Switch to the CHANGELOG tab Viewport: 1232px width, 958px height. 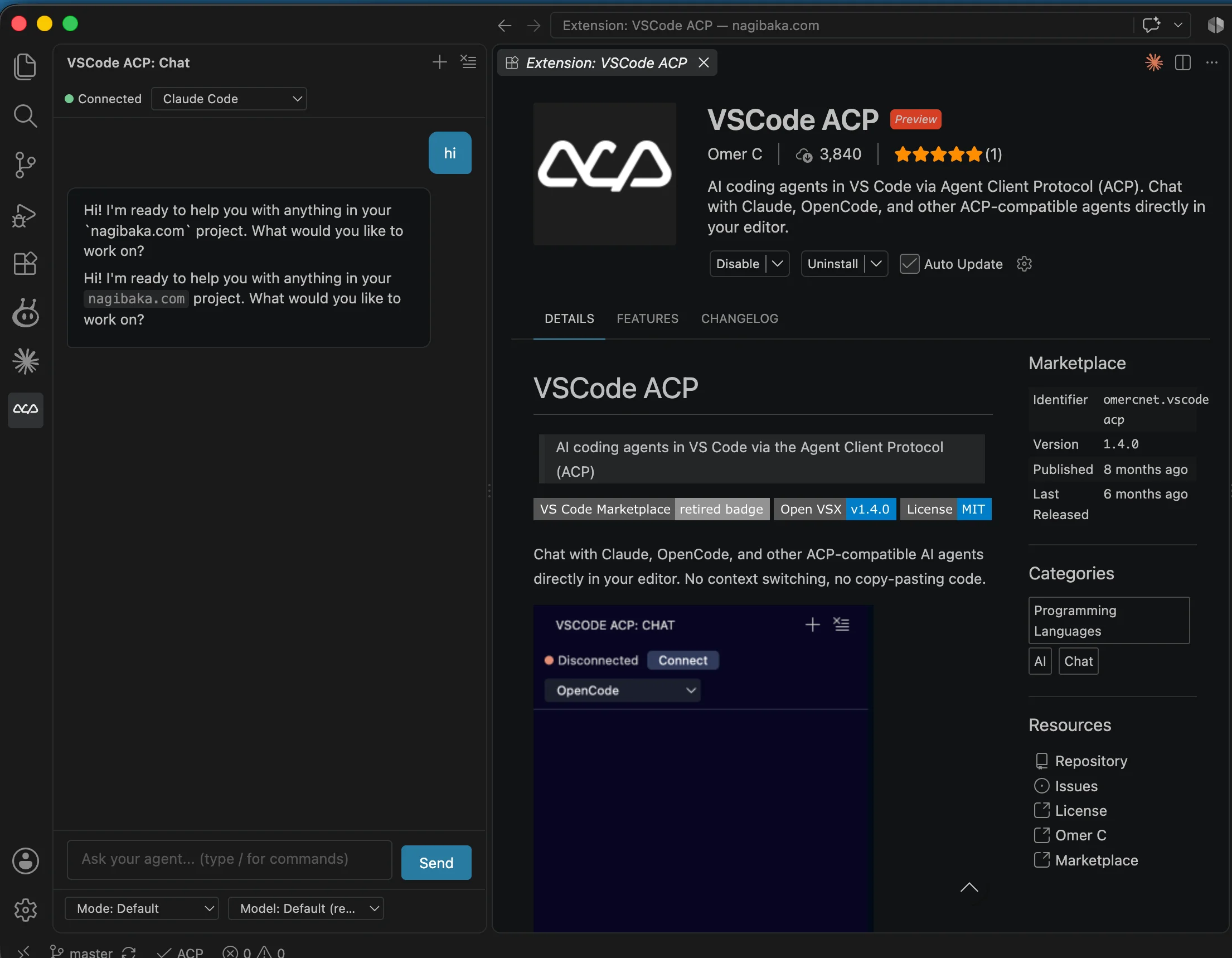click(740, 319)
